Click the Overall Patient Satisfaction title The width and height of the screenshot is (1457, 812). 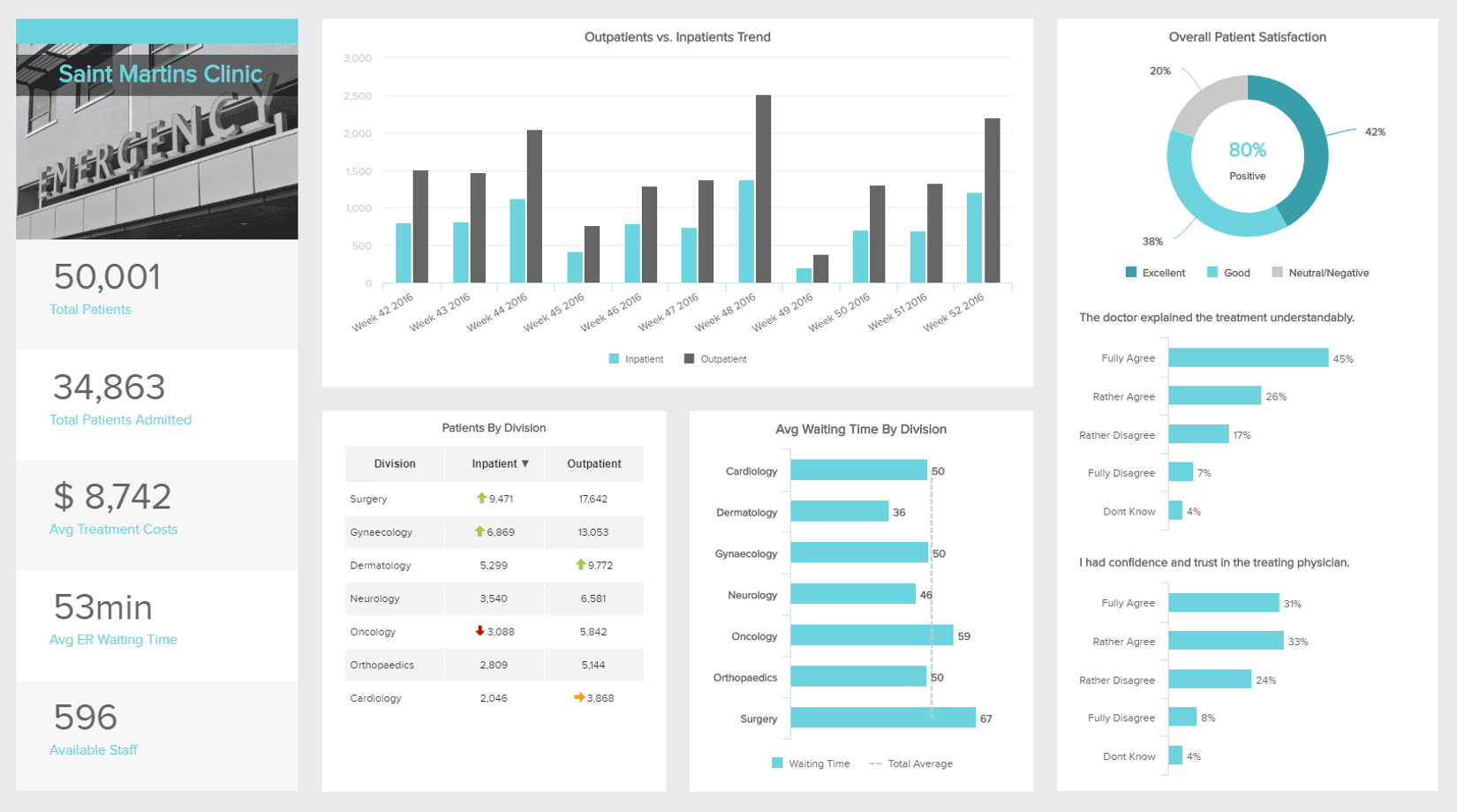click(x=1248, y=37)
